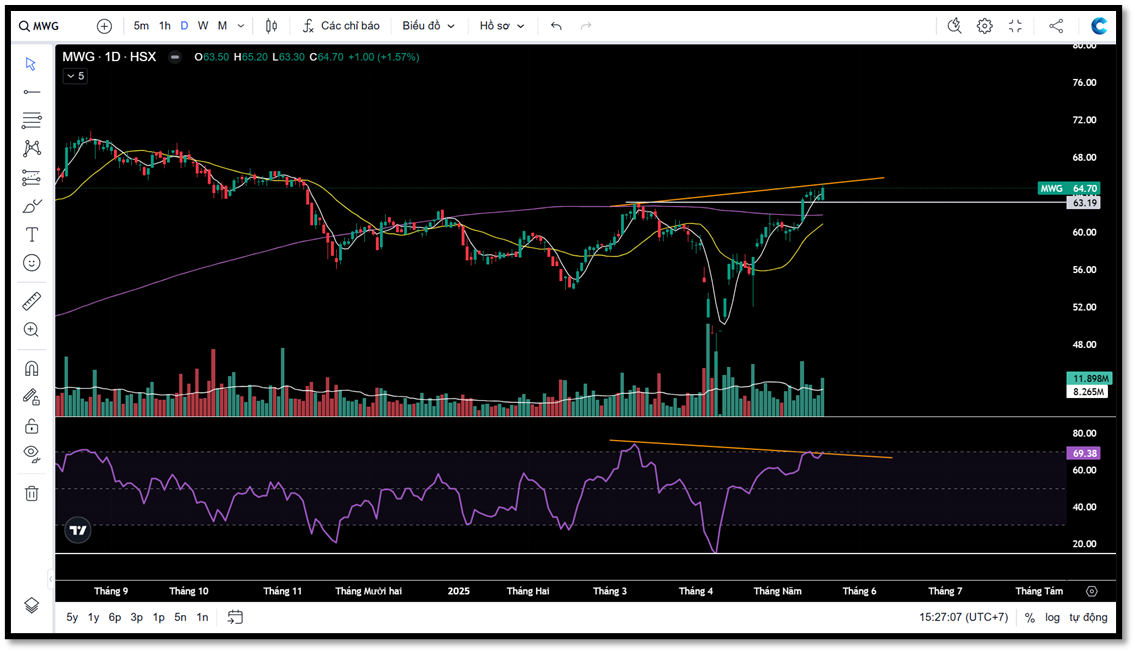Open chart settings gear icon
This screenshot has height=652, width=1135.
(x=985, y=26)
